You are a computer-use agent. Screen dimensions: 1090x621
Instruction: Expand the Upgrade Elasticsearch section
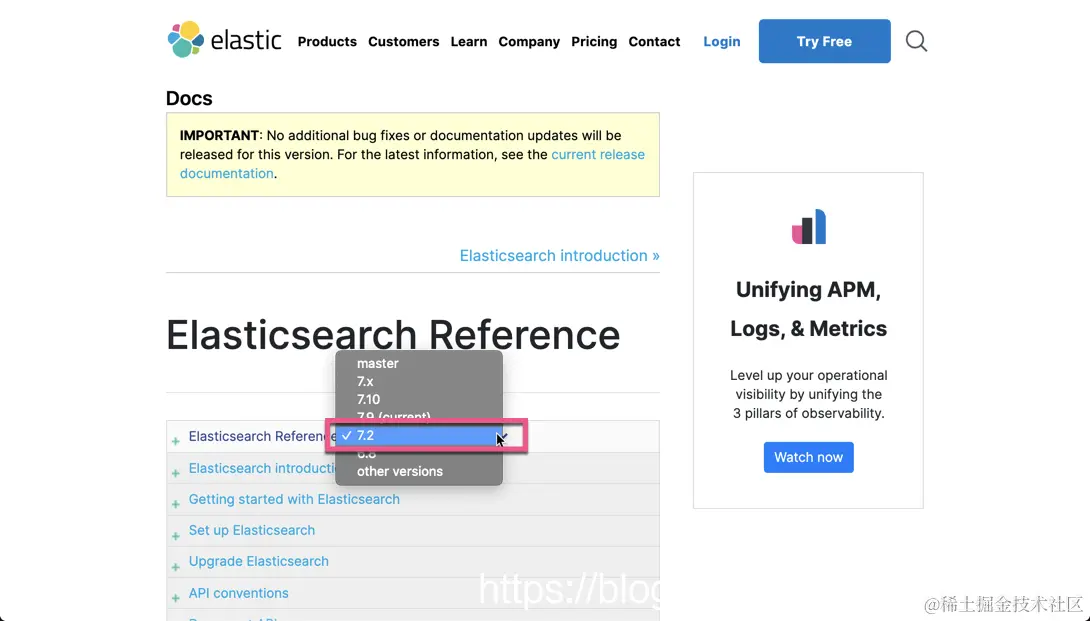pyautogui.click(x=175, y=567)
